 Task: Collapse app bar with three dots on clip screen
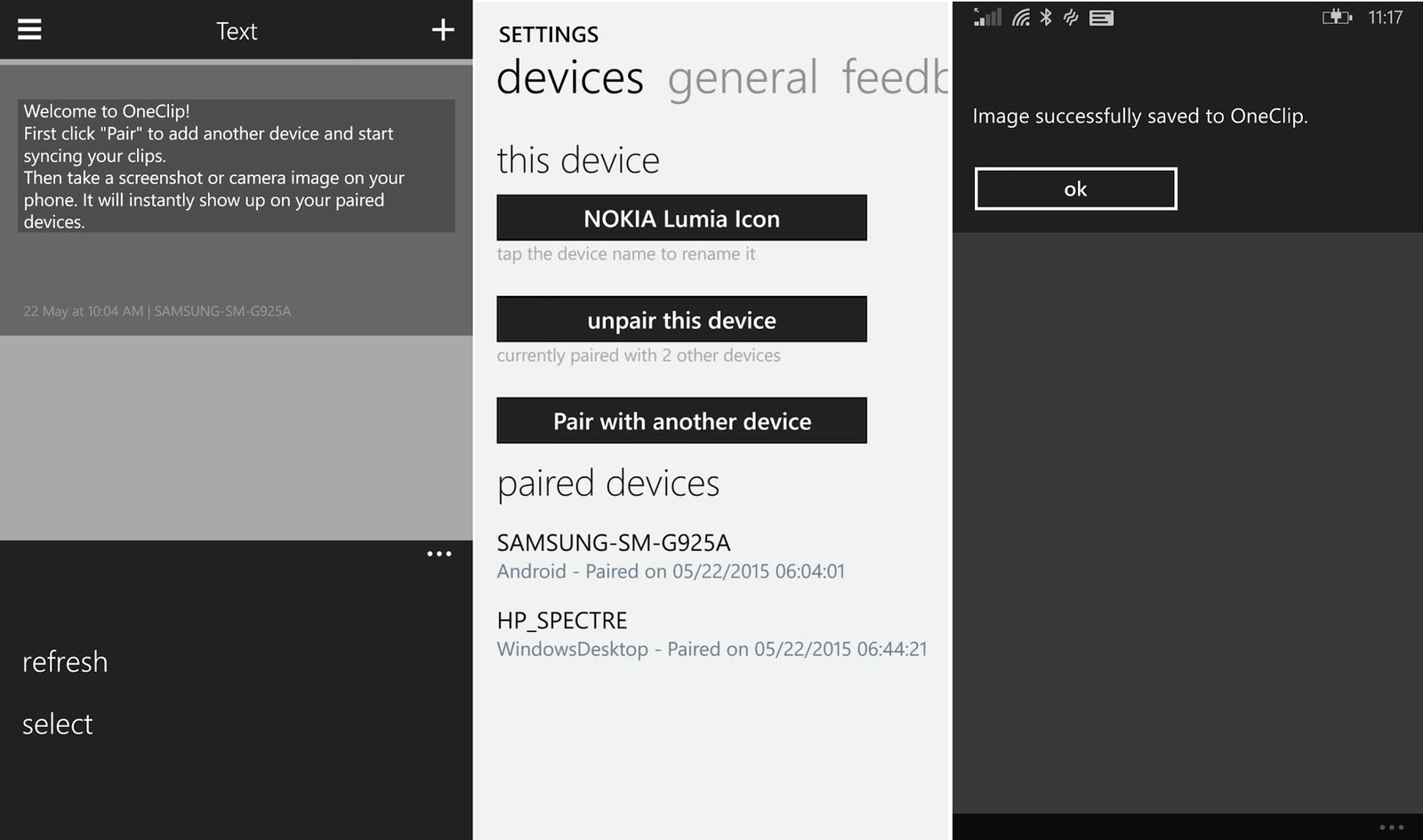[x=439, y=554]
